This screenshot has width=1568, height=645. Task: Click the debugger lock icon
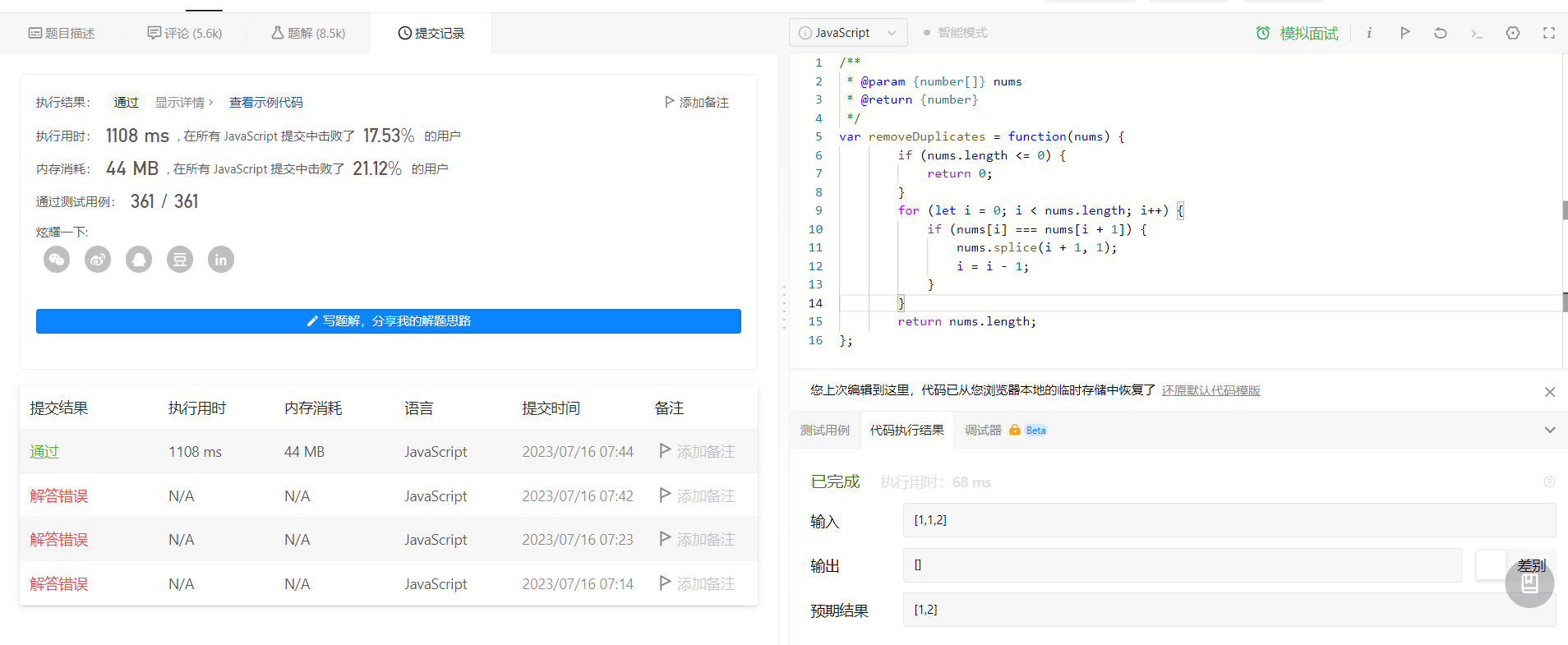(1015, 430)
